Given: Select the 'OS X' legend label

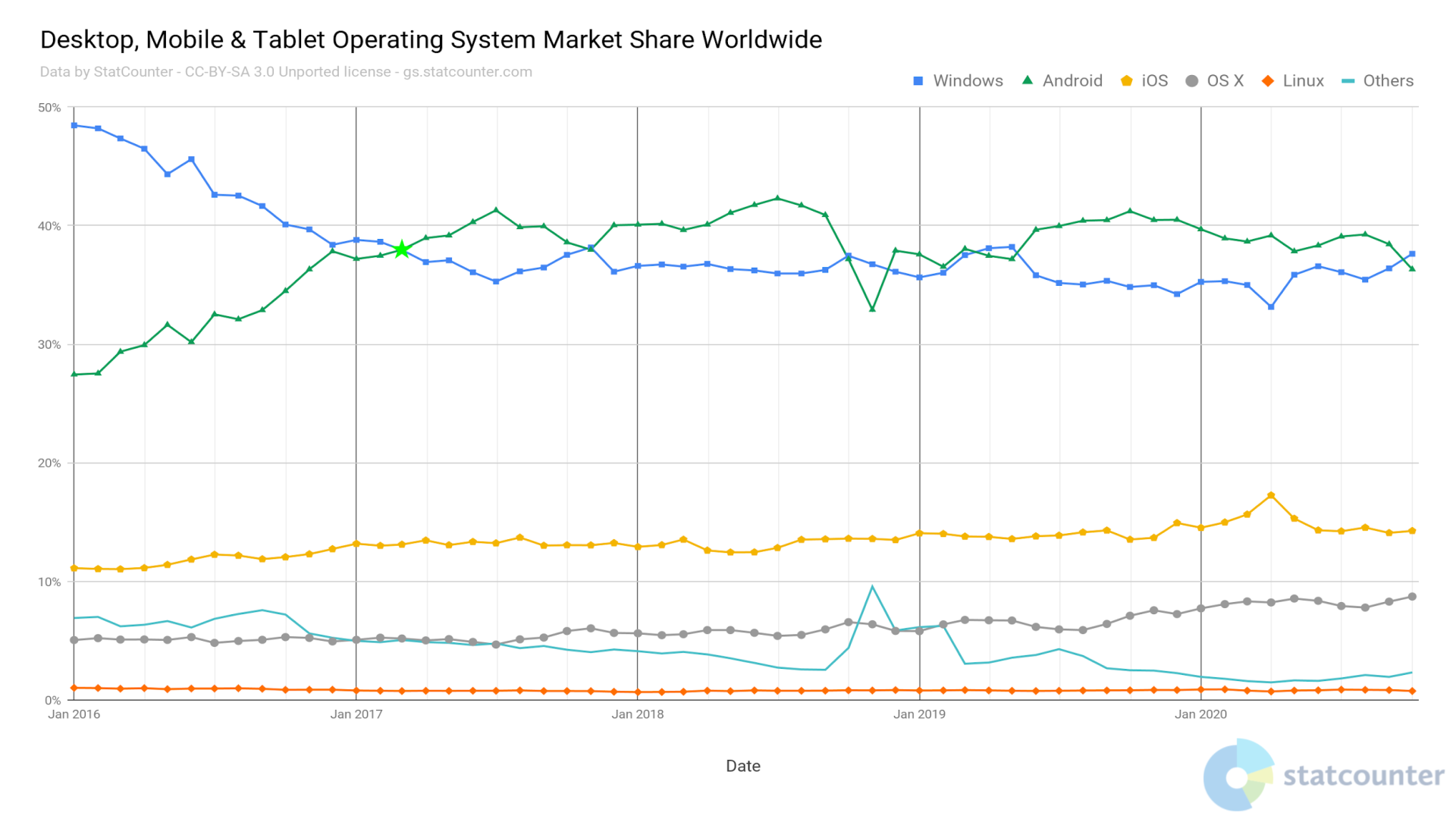Looking at the screenshot, I should [x=1225, y=80].
